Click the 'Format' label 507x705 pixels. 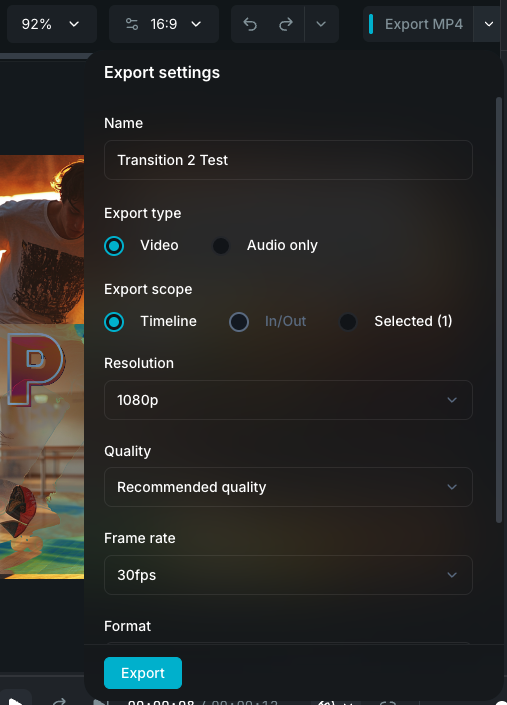pyautogui.click(x=128, y=626)
